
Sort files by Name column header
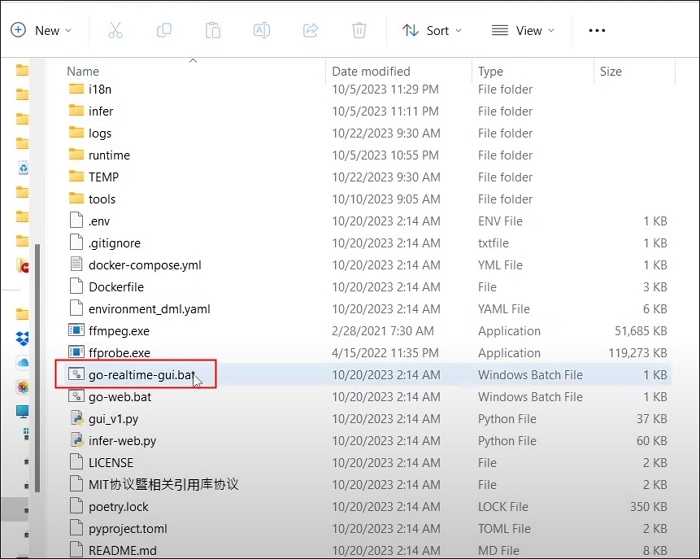pos(83,71)
